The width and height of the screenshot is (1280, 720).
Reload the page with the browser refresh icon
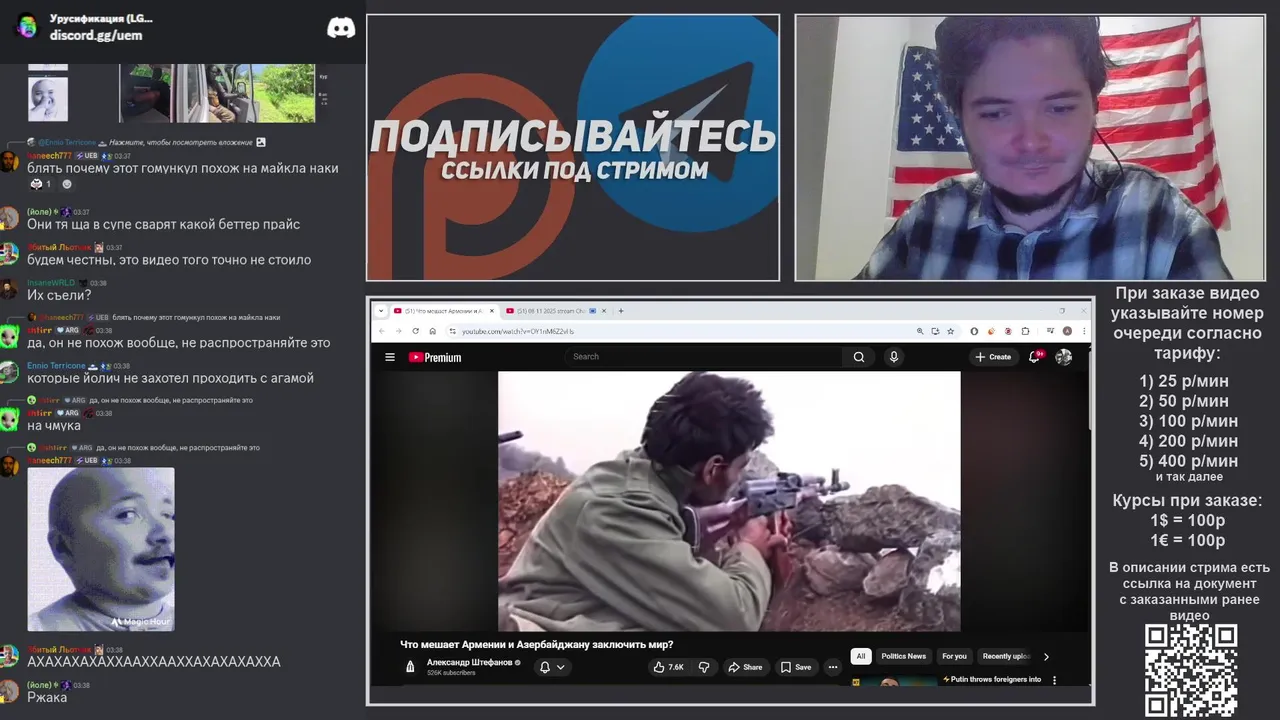(x=415, y=331)
